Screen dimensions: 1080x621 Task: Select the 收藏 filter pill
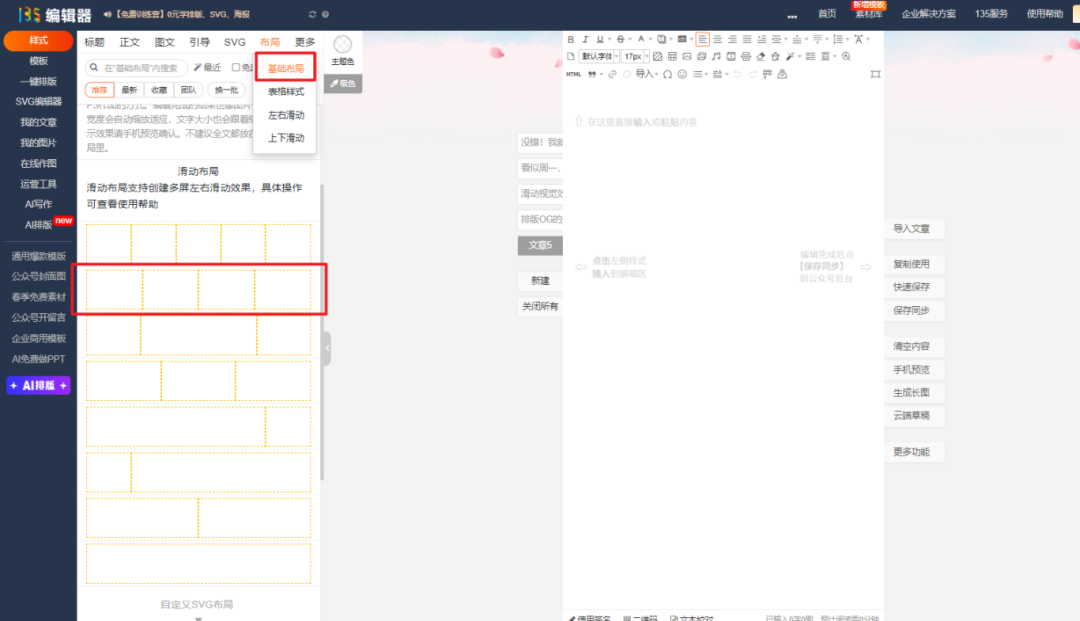click(x=158, y=90)
